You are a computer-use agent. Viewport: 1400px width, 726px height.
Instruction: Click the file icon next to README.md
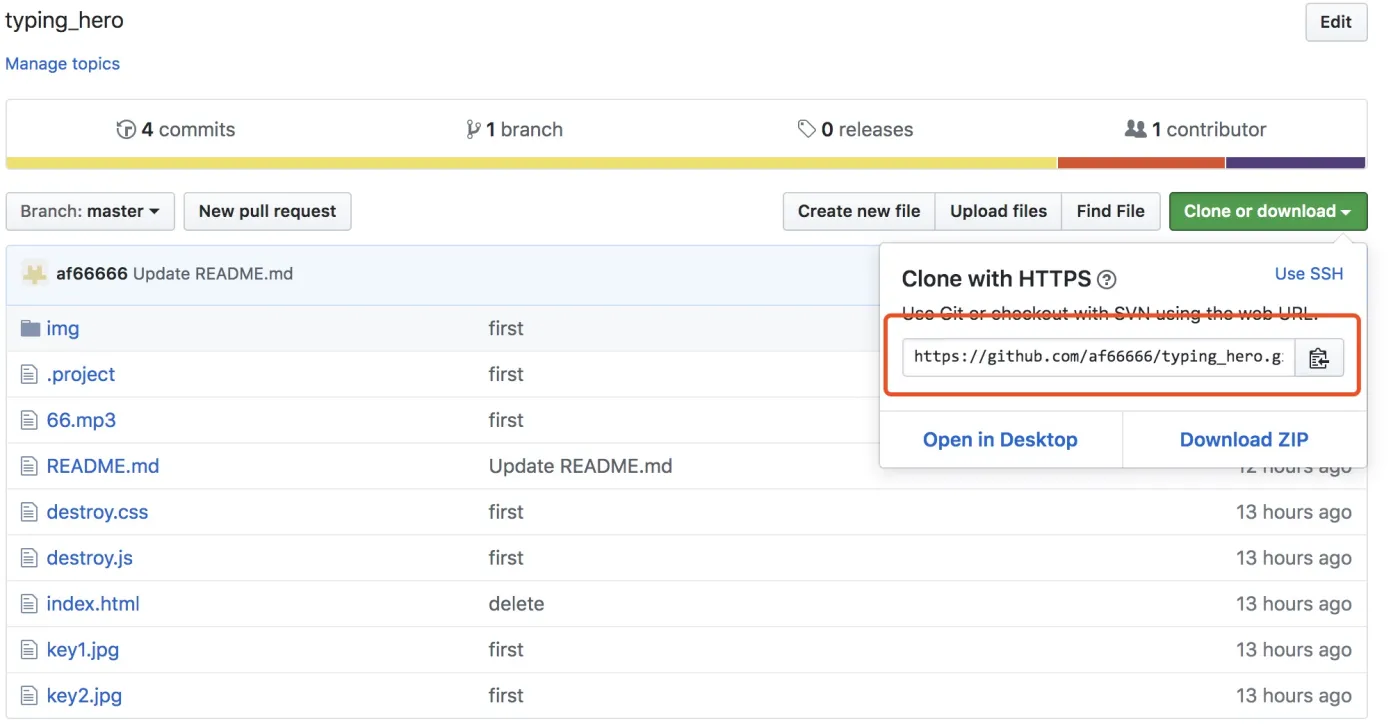click(29, 466)
